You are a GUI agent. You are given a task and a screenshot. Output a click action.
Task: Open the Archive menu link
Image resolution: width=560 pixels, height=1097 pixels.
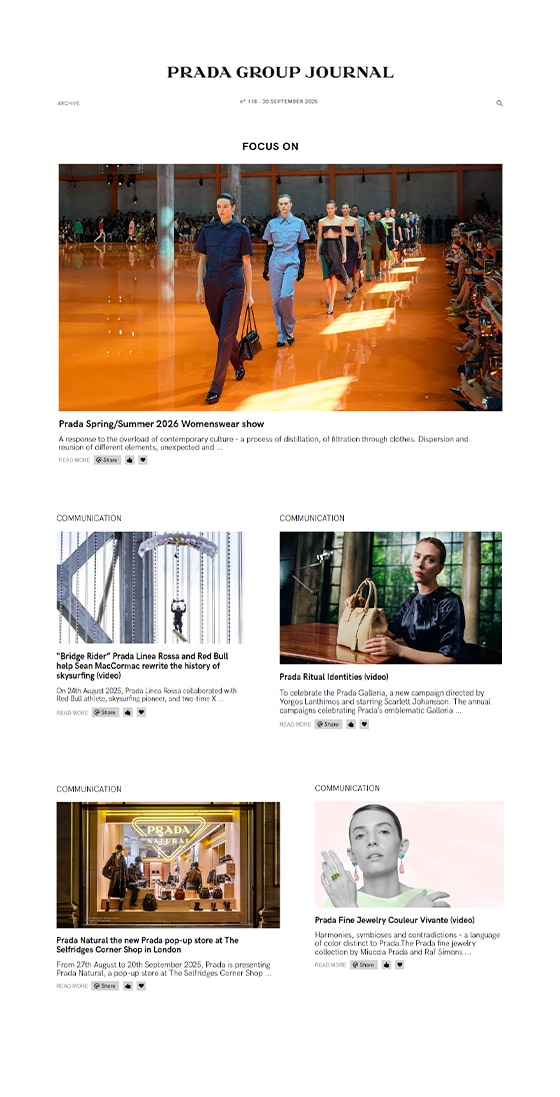coord(69,104)
